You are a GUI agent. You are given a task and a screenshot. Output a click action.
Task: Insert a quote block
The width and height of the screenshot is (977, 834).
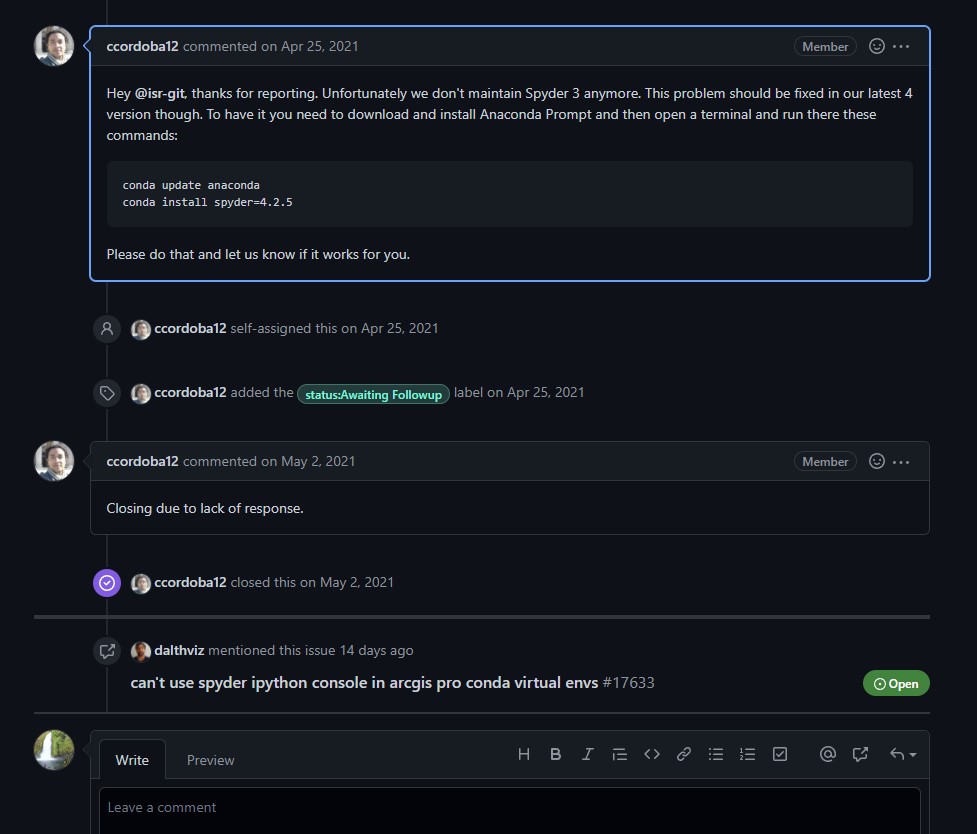[x=619, y=754]
